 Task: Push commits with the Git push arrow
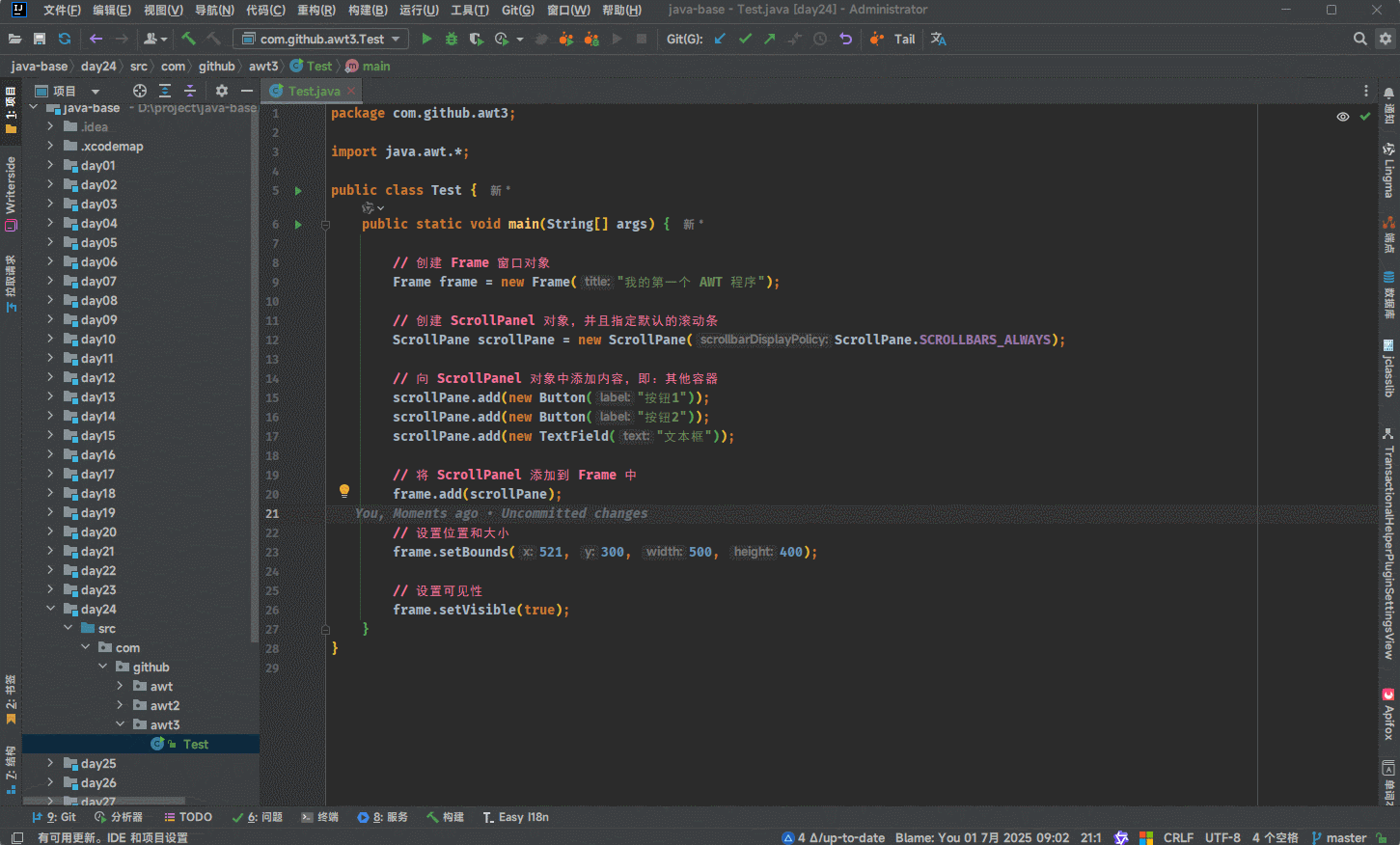[769, 40]
